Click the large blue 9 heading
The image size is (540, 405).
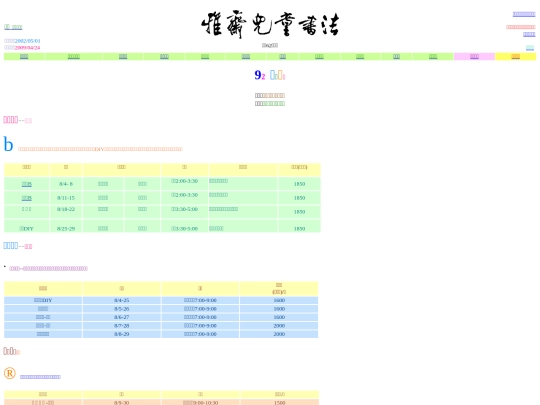coord(258,75)
